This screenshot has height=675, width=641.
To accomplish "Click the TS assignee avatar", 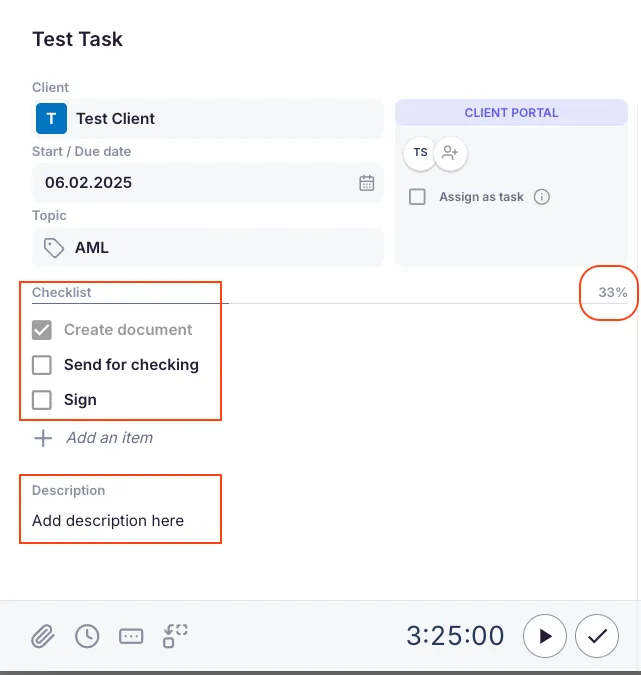I will 420,153.
